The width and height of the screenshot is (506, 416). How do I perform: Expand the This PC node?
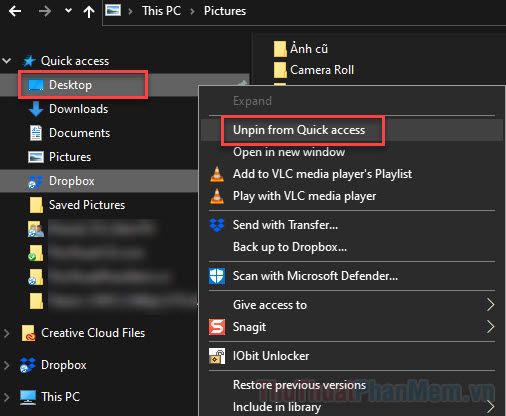6,397
